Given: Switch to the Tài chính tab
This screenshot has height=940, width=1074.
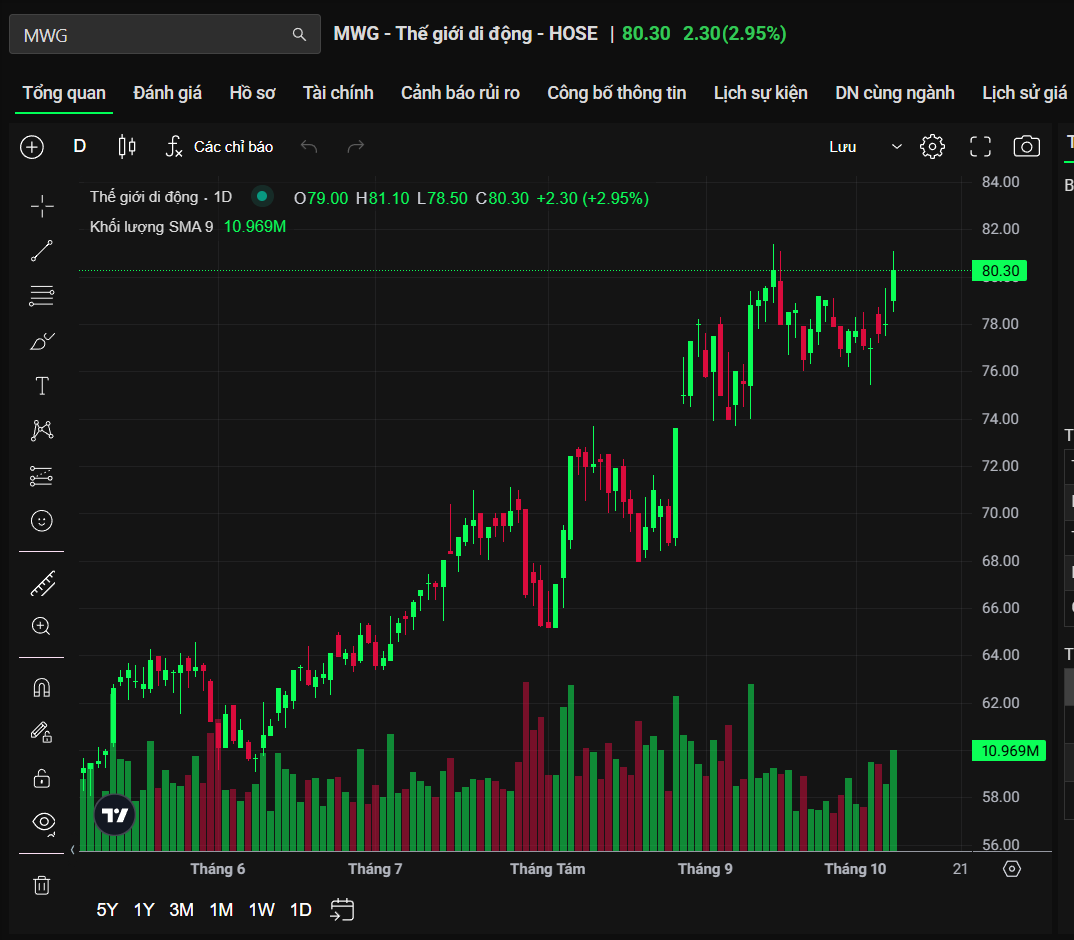Looking at the screenshot, I should pyautogui.click(x=338, y=93).
